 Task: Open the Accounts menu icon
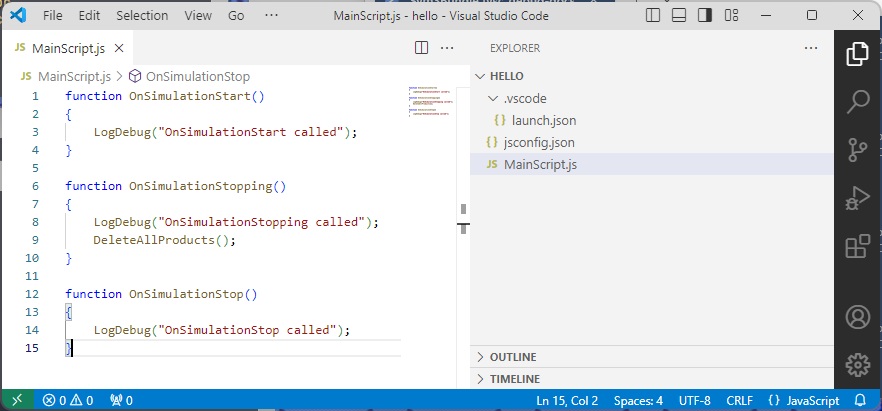857,317
